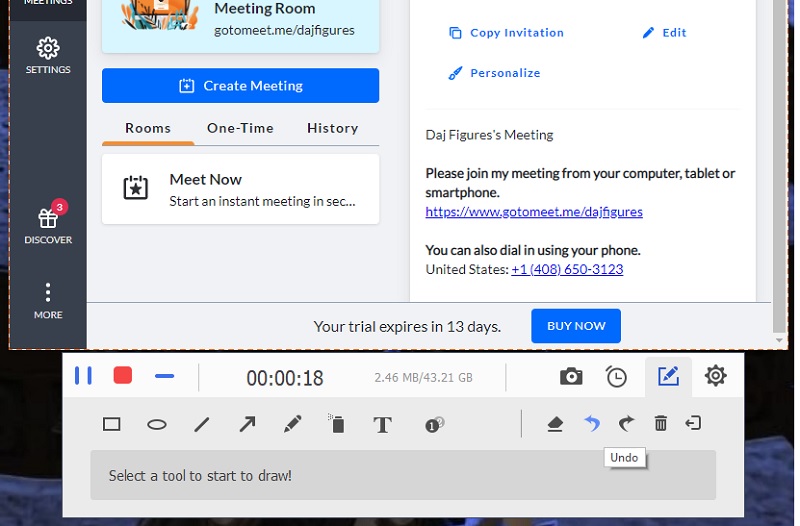800x526 pixels.
Task: Click the "Daj Figures's Meeting" title
Action: (489, 135)
